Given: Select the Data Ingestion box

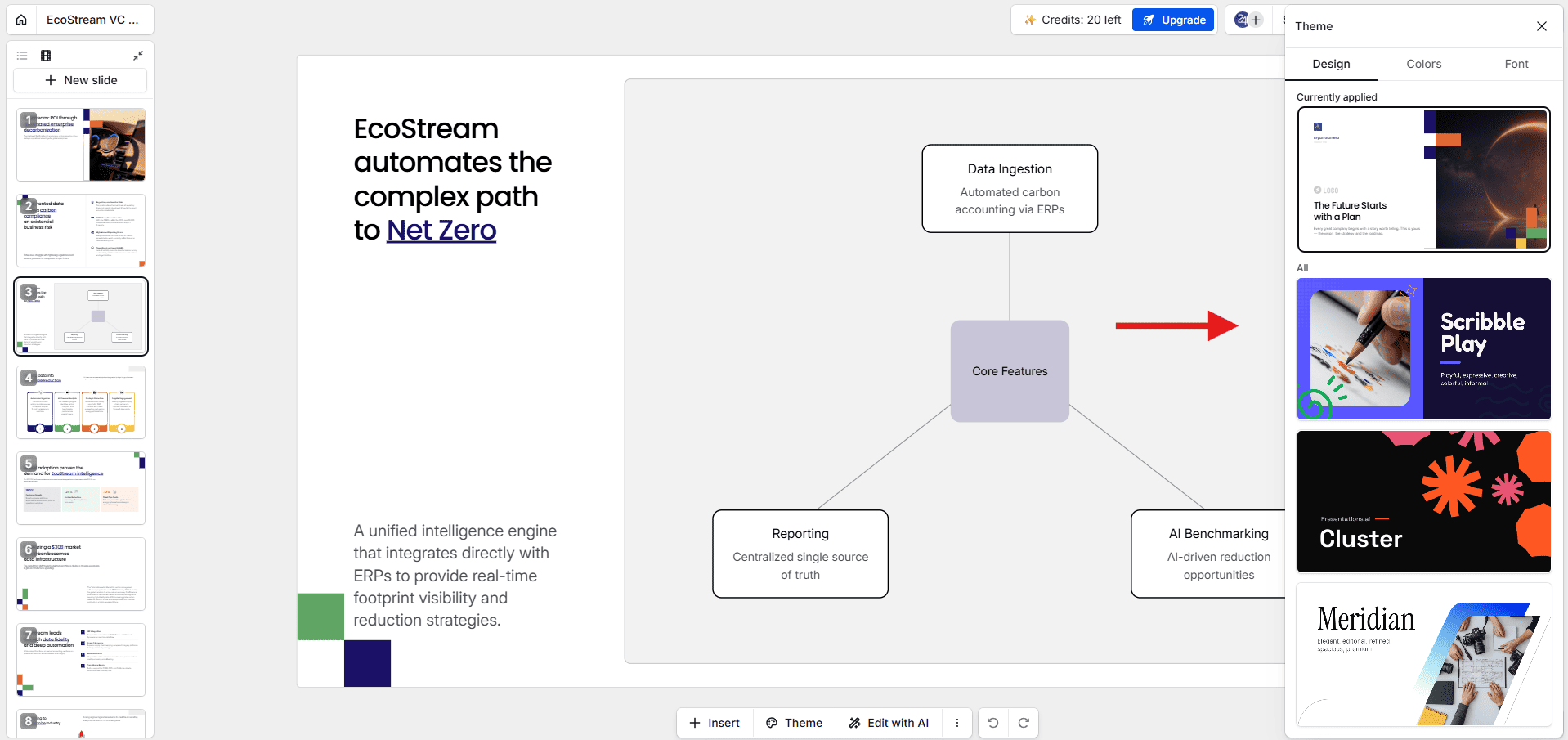Looking at the screenshot, I should pyautogui.click(x=1010, y=189).
